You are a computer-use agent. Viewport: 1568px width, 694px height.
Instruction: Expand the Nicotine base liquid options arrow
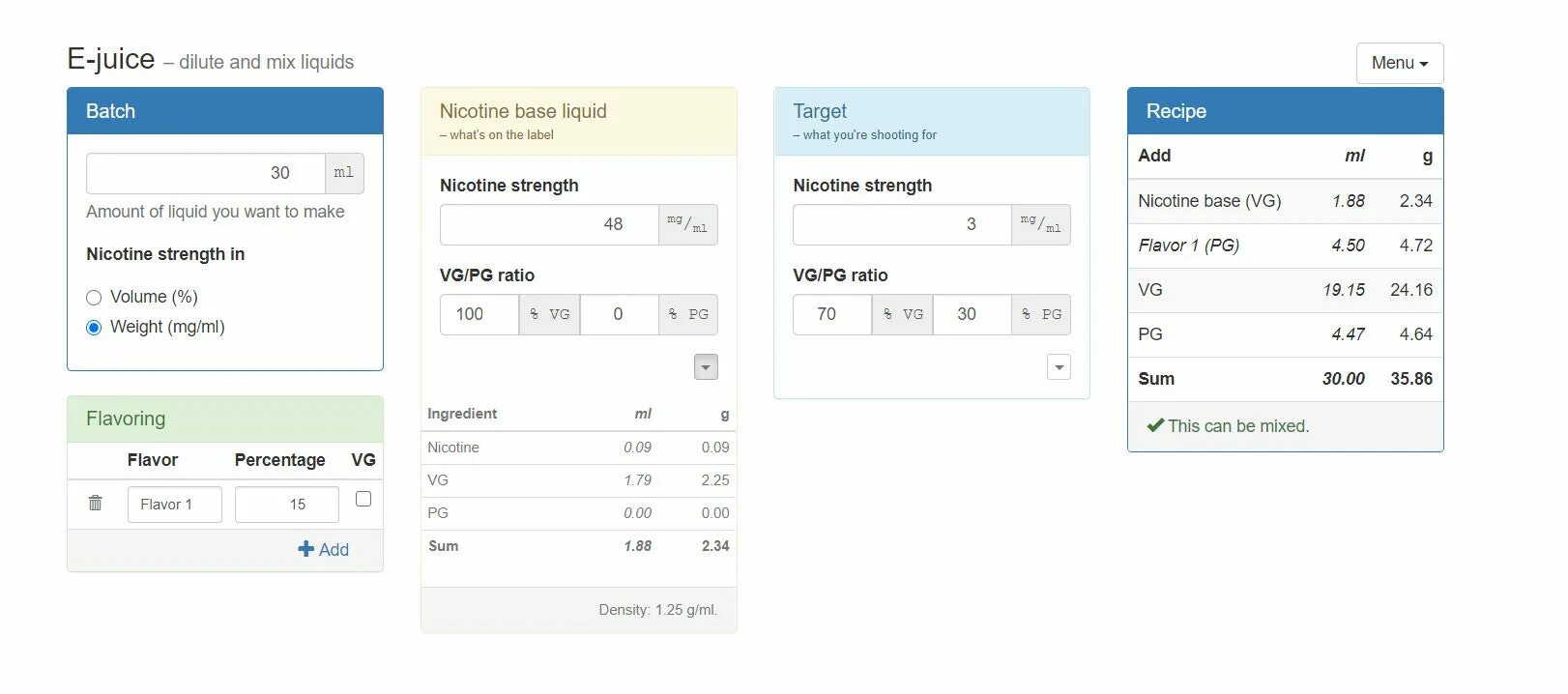(x=706, y=367)
